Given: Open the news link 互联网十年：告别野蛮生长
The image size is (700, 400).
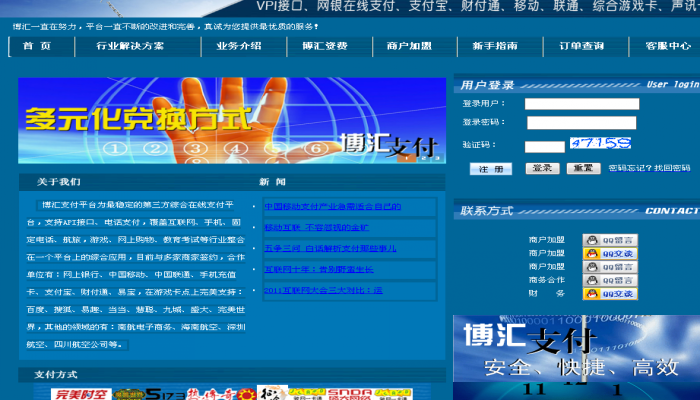Looking at the screenshot, I should pos(319,269).
